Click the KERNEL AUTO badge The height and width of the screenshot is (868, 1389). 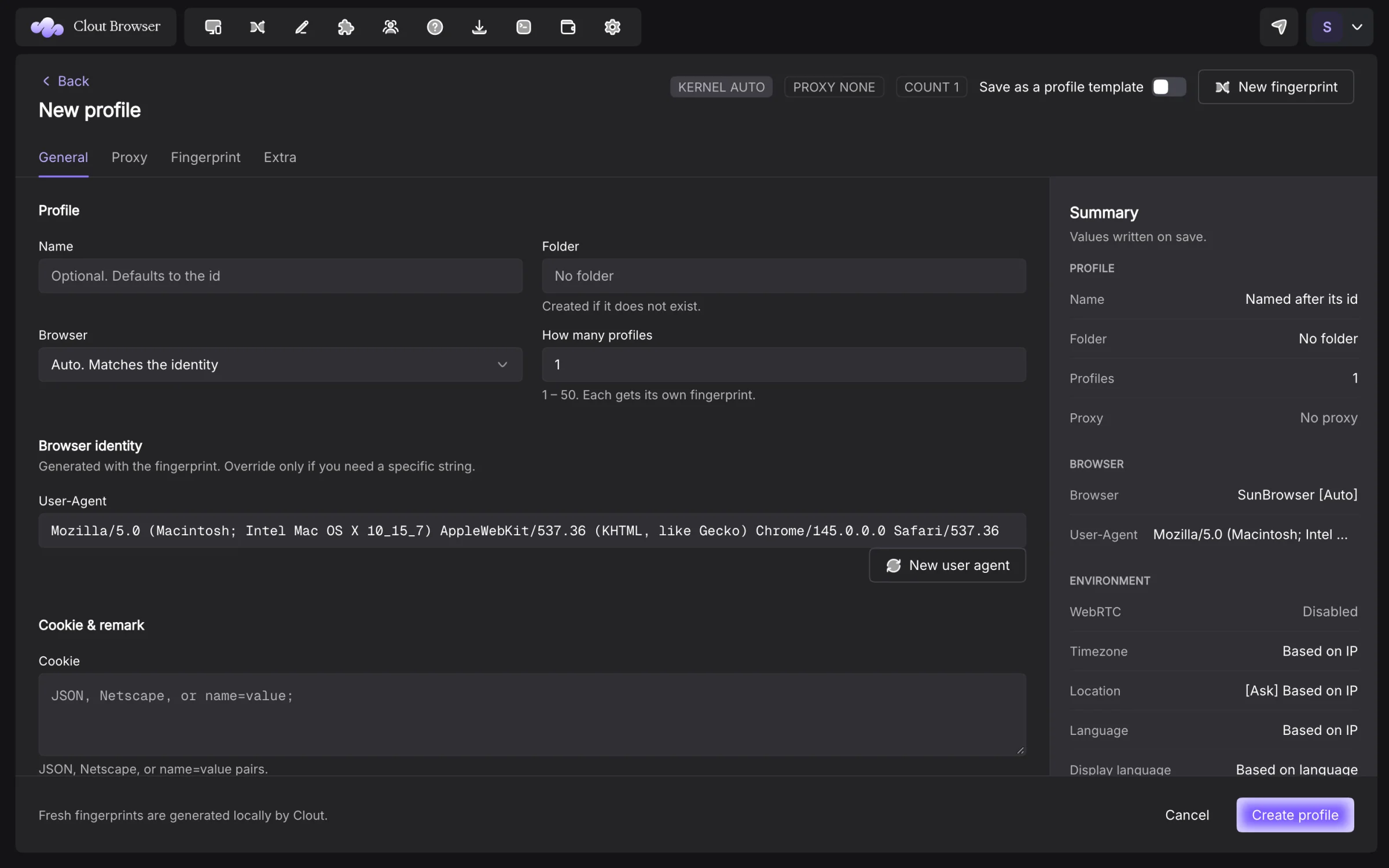[721, 87]
